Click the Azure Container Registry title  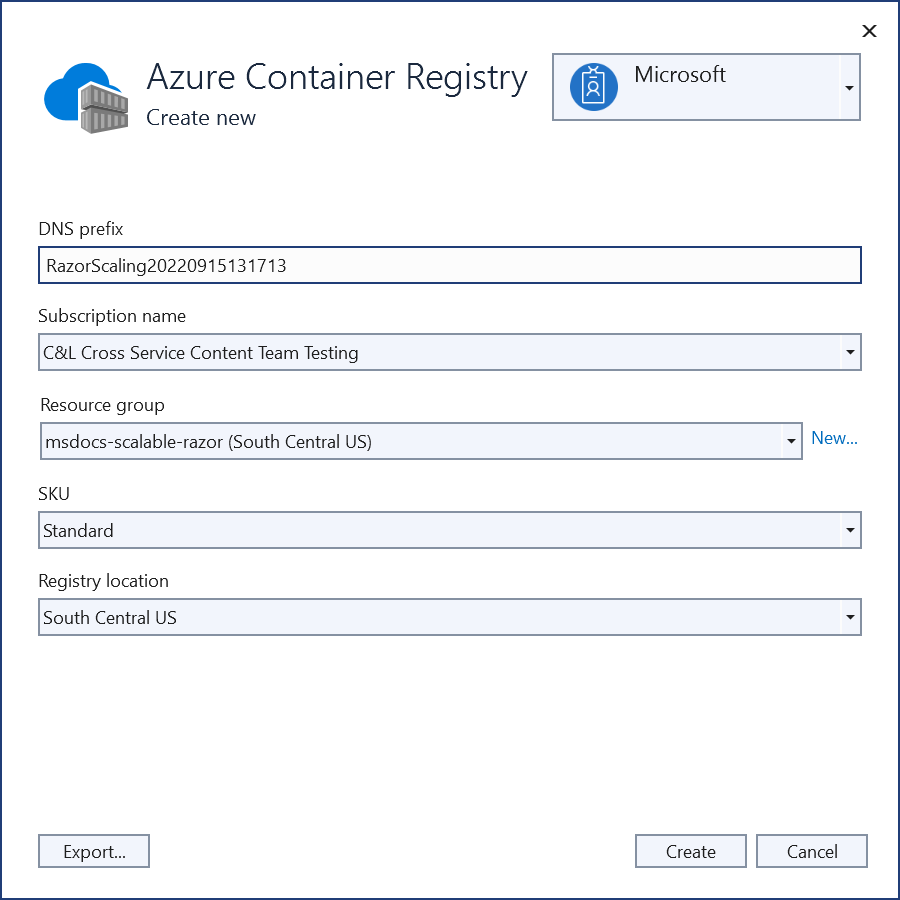click(337, 77)
